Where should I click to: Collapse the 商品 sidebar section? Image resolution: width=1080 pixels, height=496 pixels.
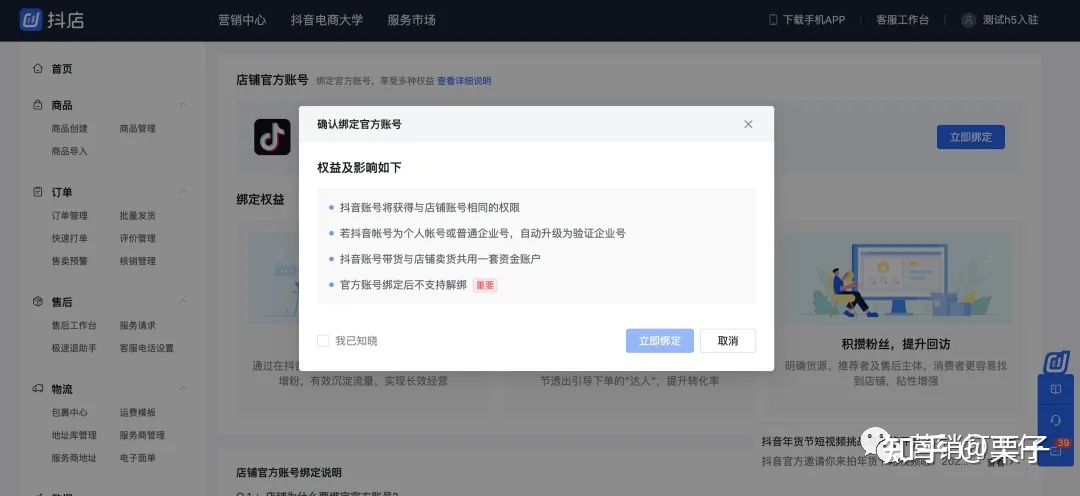pyautogui.click(x=183, y=105)
